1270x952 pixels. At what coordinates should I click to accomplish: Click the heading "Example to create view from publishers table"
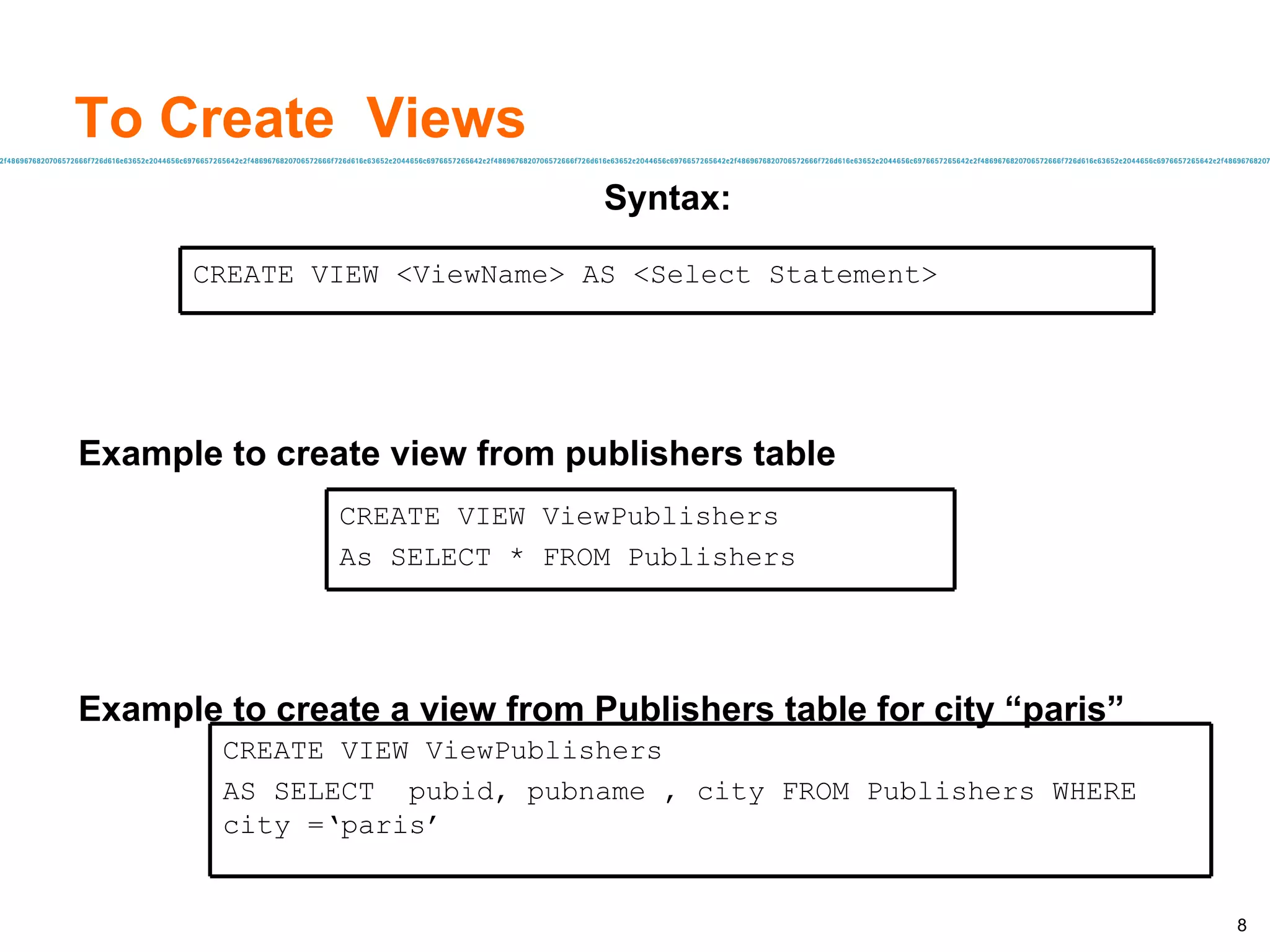(x=457, y=453)
